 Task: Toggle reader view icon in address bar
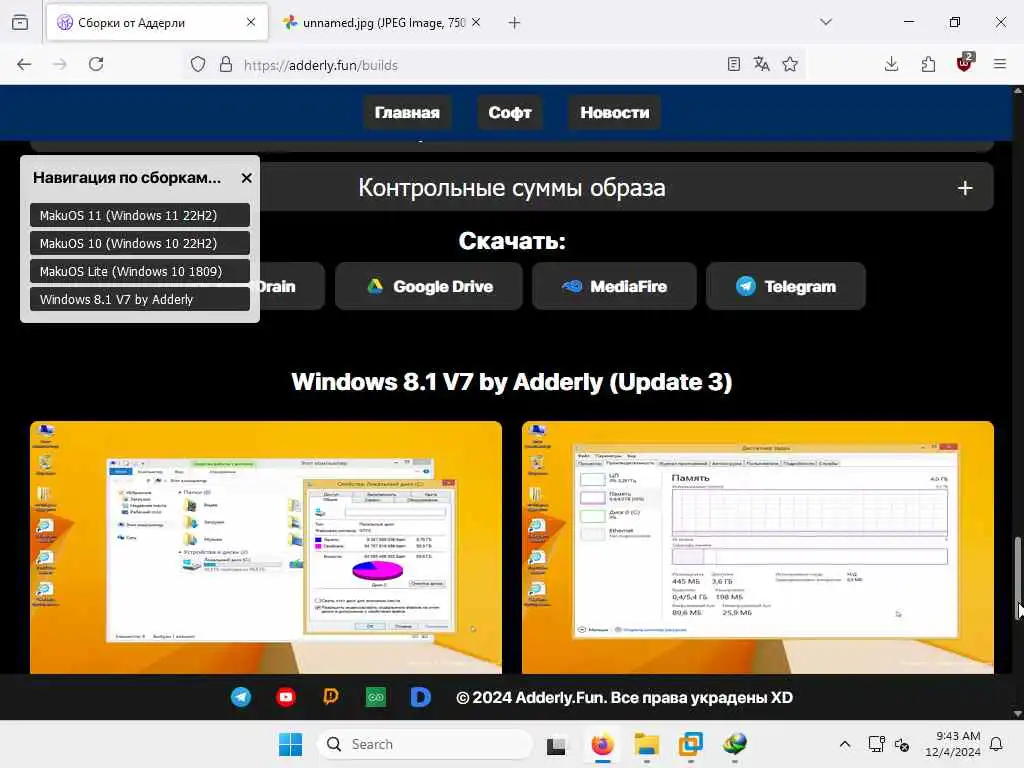tap(733, 64)
